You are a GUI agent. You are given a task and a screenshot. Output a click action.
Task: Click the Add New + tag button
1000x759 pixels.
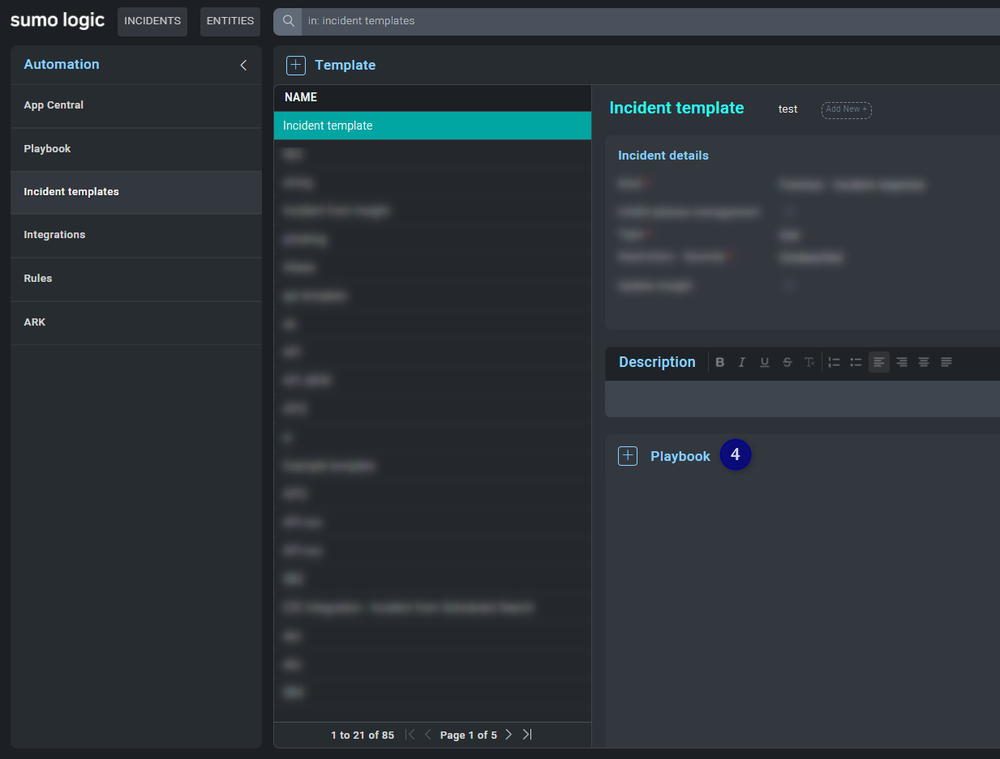pos(846,109)
